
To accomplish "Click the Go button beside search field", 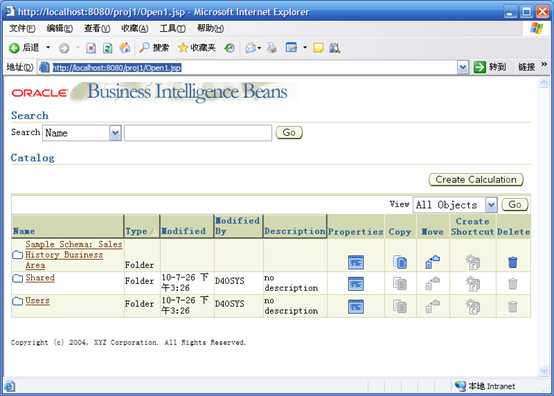I will [289, 132].
